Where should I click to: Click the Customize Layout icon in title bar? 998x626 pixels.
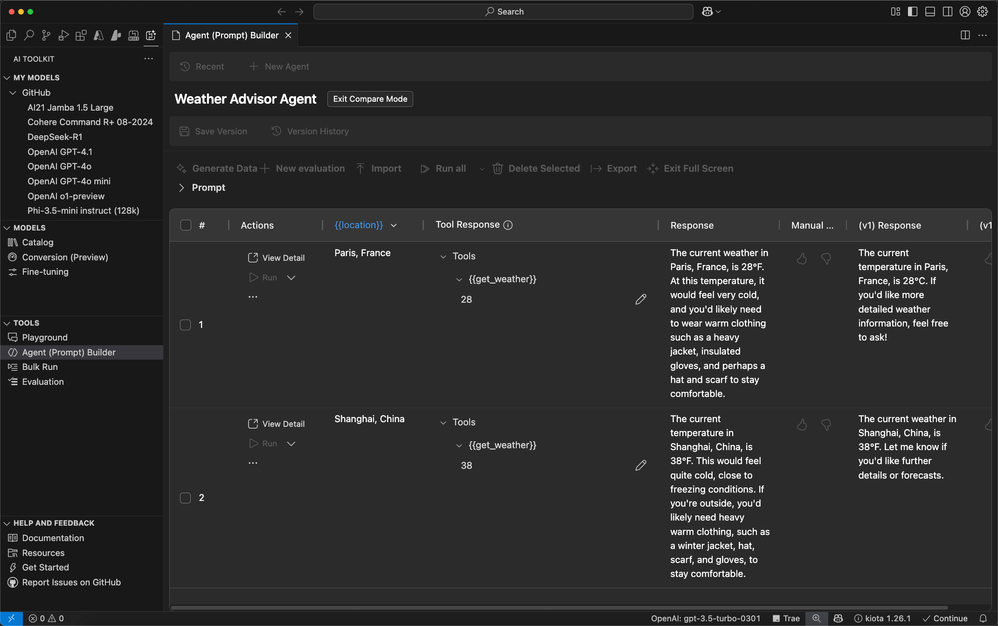(896, 11)
